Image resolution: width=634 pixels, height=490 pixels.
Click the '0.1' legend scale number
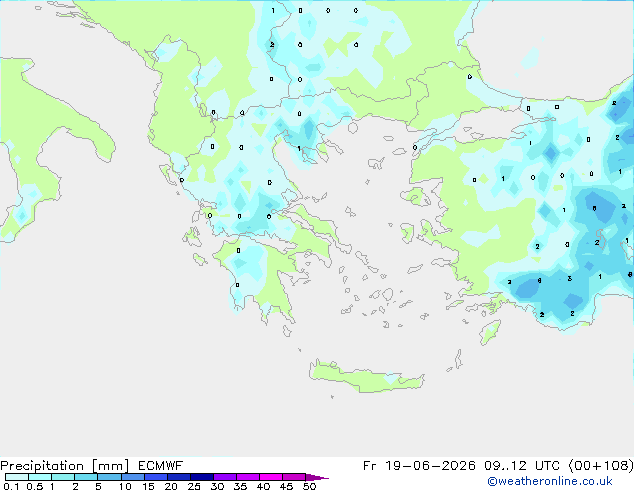[11, 486]
